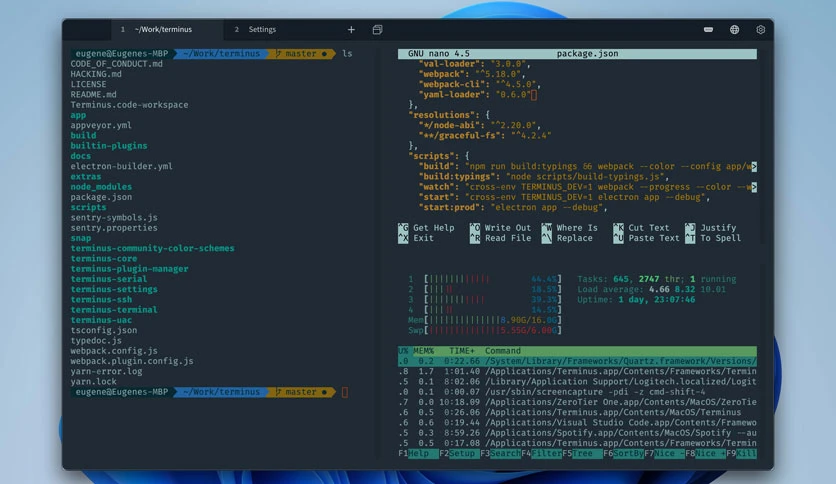Click sentry.properties file name
Image resolution: width=836 pixels, height=484 pixels.
pos(114,228)
